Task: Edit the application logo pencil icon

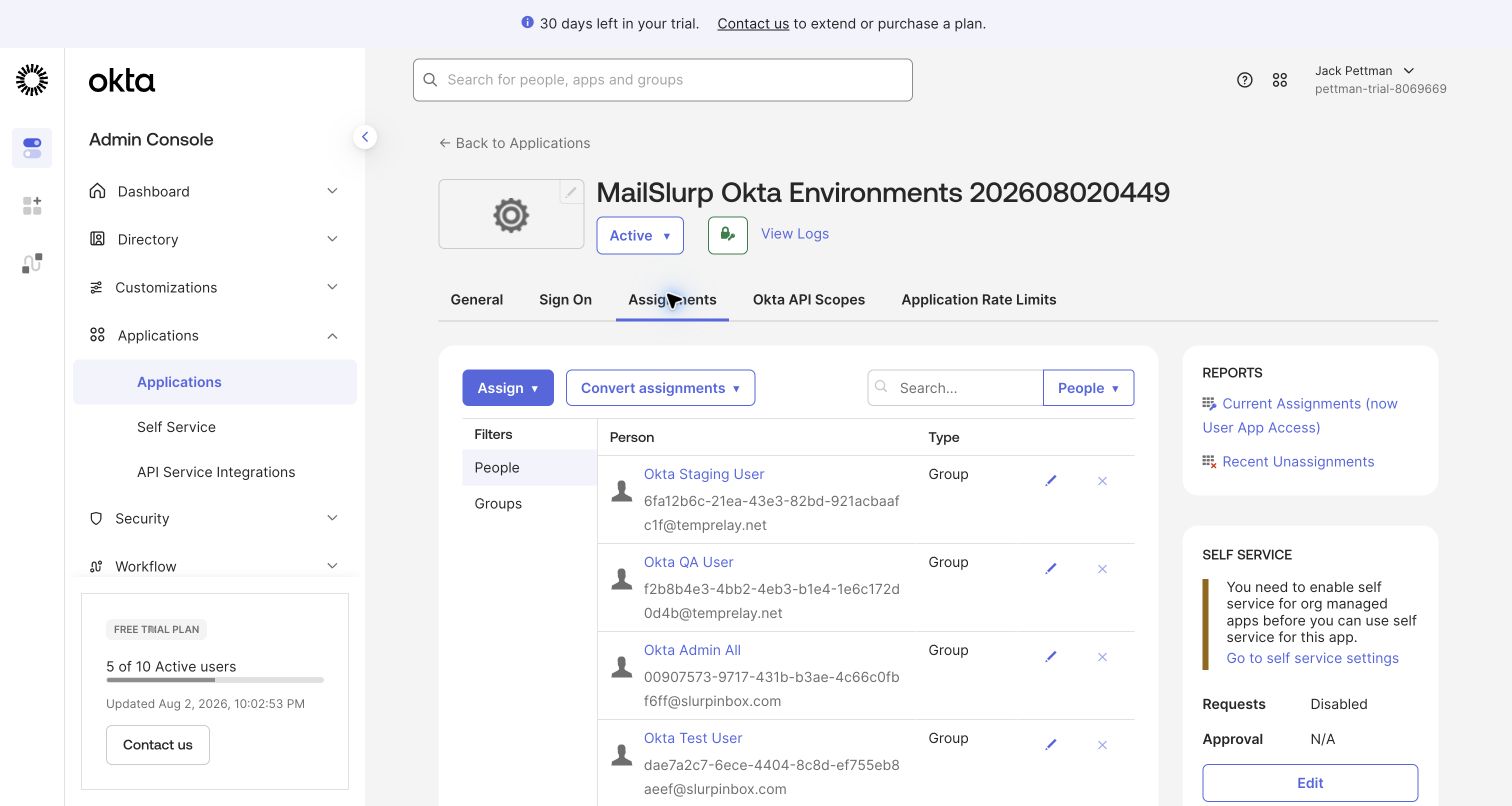Action: coord(571,192)
